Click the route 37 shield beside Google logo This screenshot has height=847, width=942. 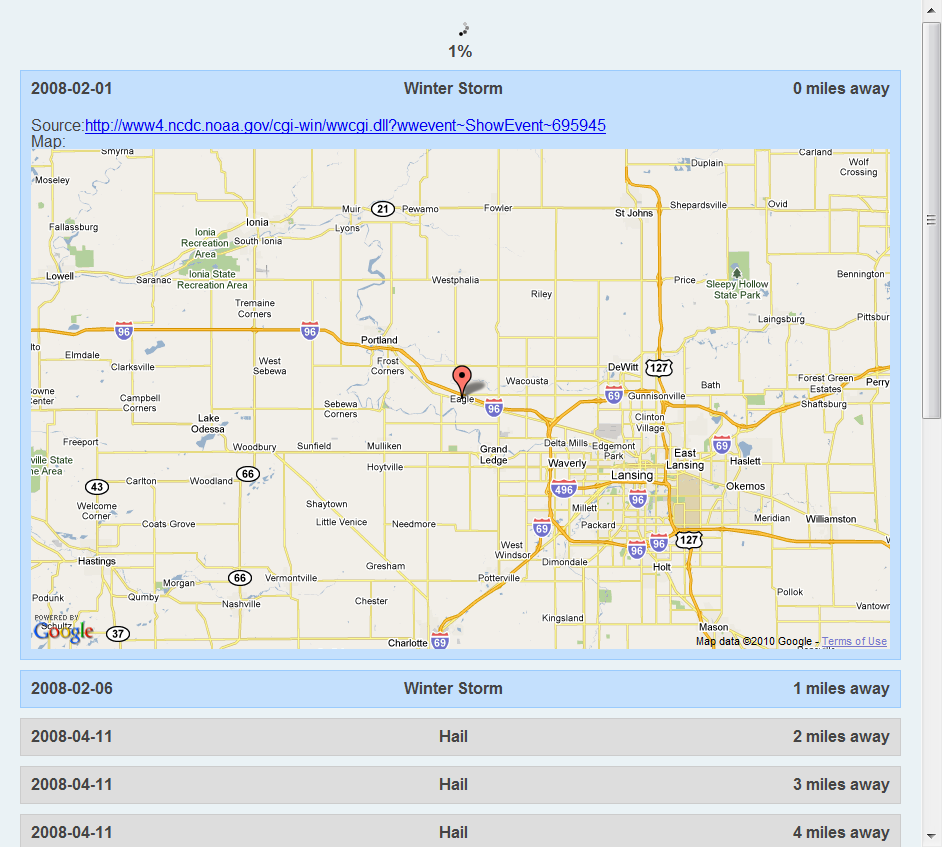118,633
